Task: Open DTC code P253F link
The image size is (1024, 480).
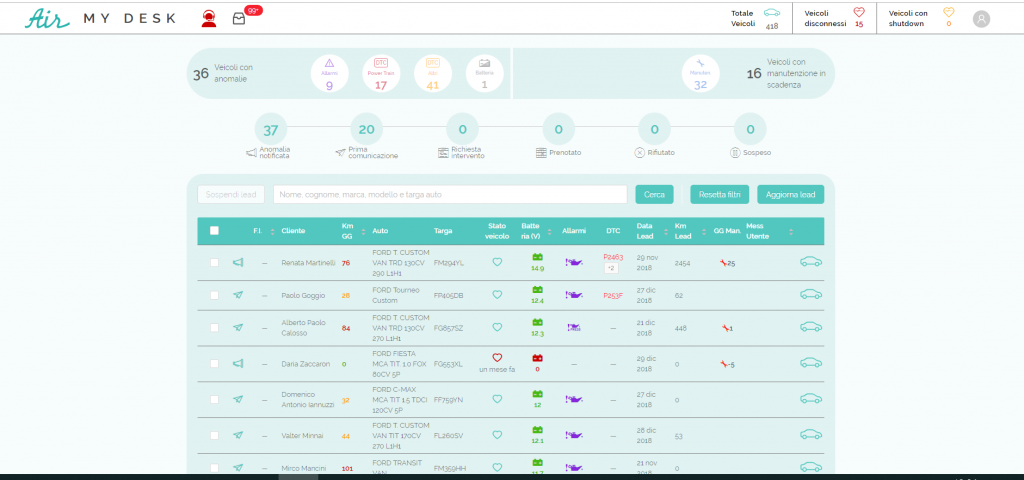Action: tap(613, 295)
